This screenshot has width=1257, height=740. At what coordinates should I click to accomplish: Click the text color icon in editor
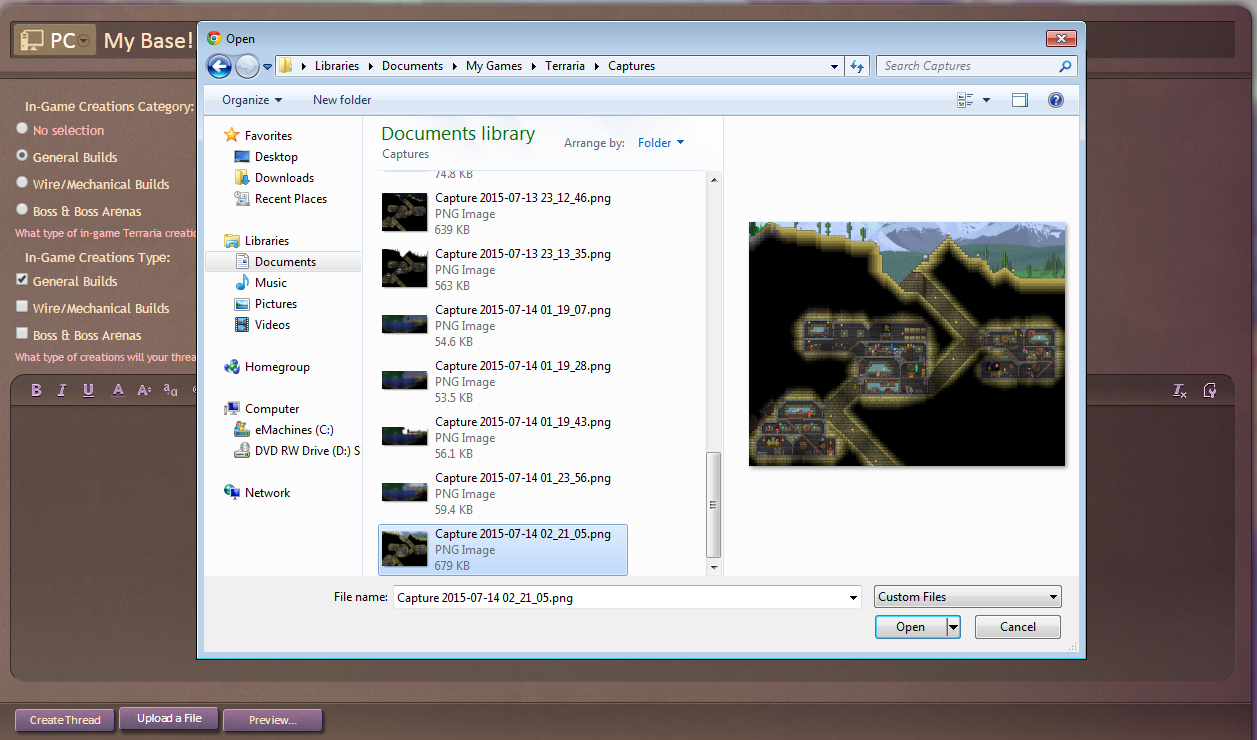coord(118,390)
